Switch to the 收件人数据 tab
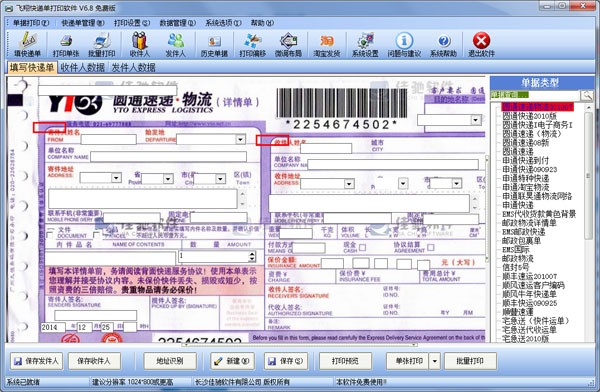The width and height of the screenshot is (600, 392). point(83,67)
